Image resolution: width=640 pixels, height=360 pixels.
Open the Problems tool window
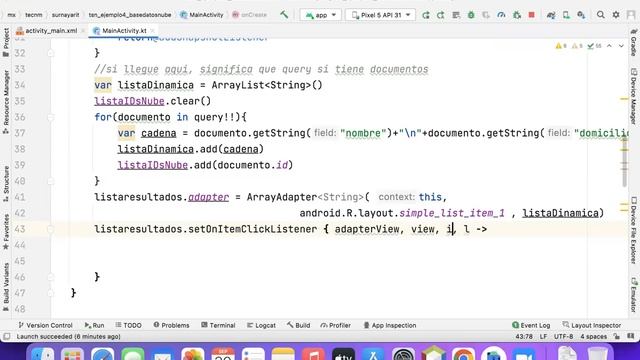pos(171,325)
